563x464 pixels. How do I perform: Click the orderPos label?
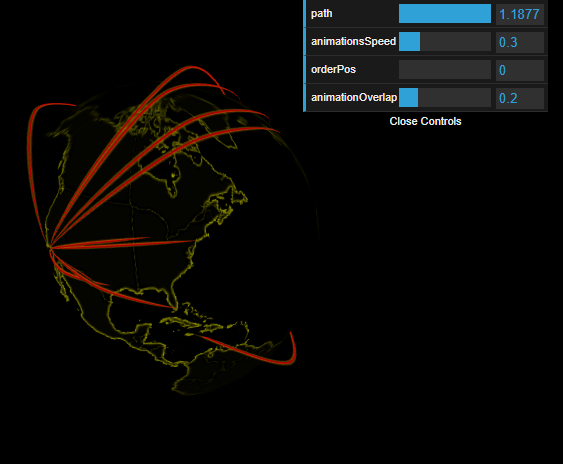pos(333,69)
